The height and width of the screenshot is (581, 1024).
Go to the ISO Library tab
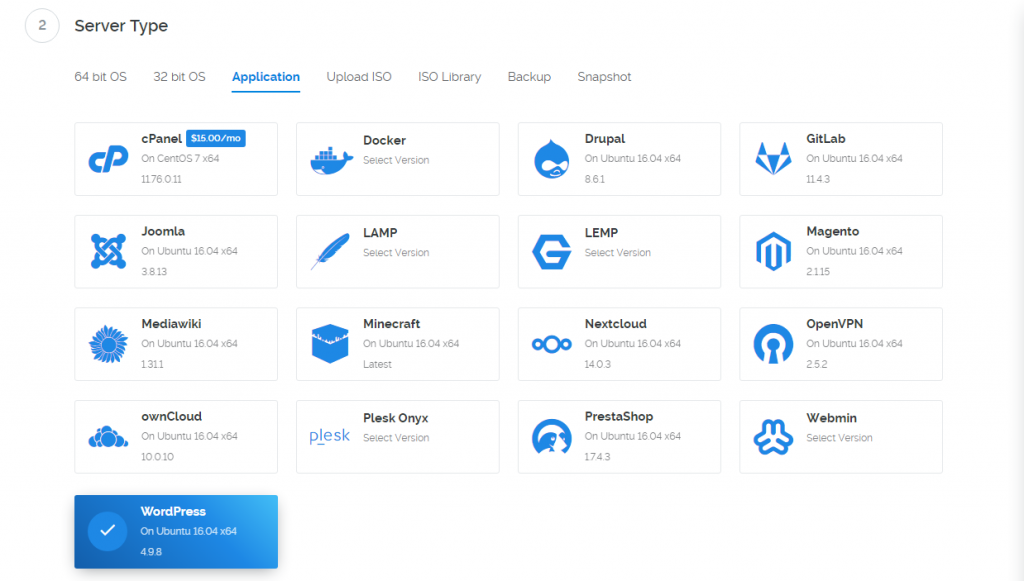(x=449, y=77)
